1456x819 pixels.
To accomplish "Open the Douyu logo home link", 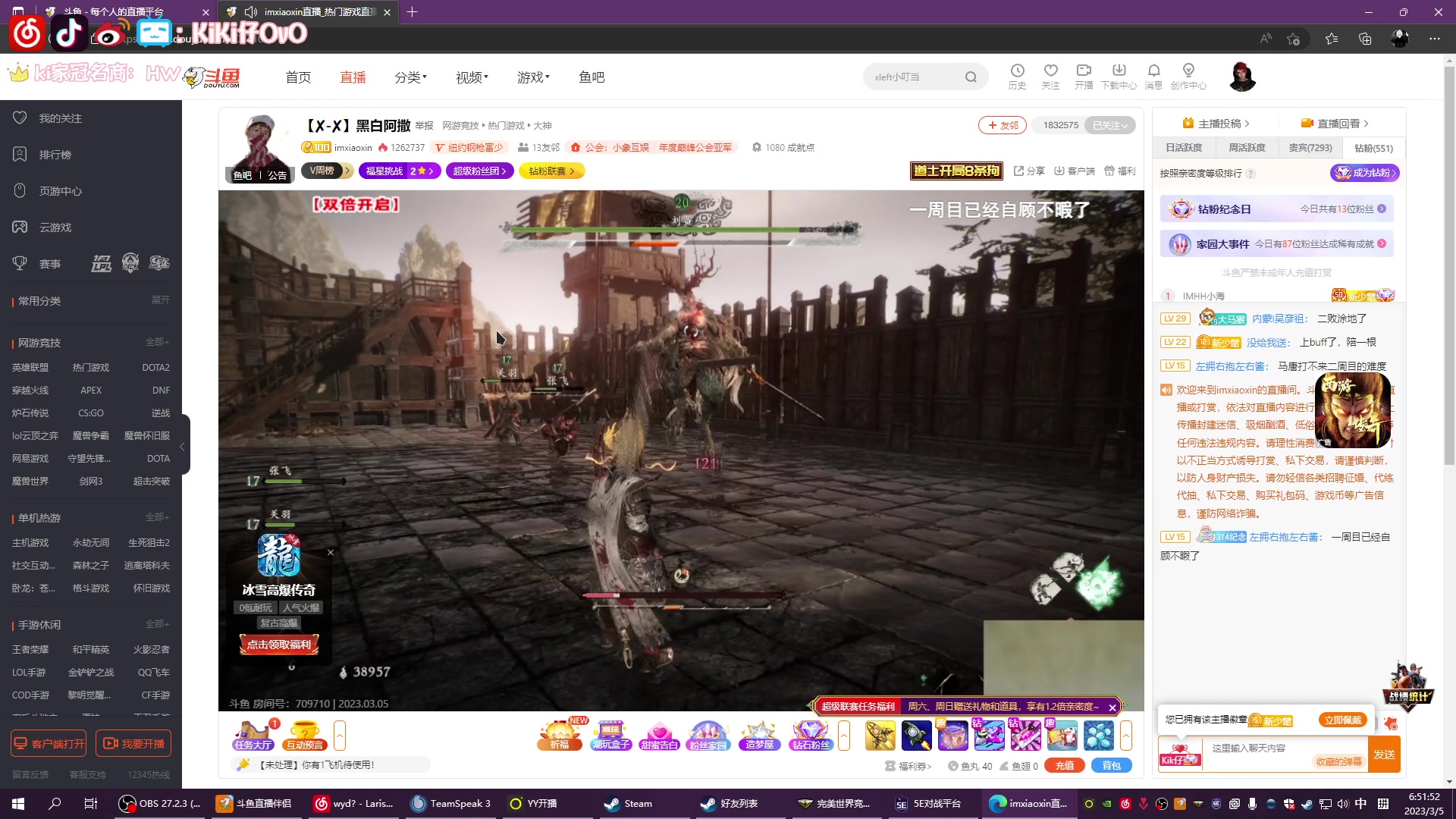I will click(212, 77).
